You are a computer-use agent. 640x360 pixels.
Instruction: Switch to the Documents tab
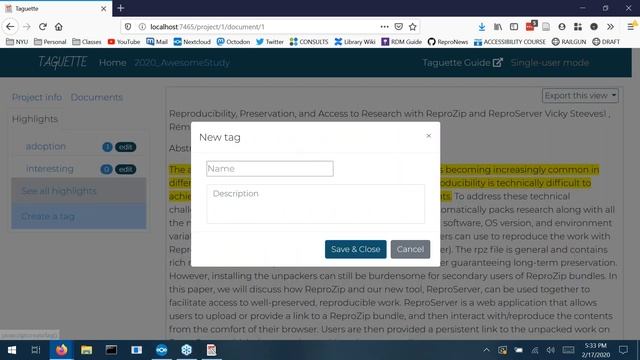click(x=97, y=97)
